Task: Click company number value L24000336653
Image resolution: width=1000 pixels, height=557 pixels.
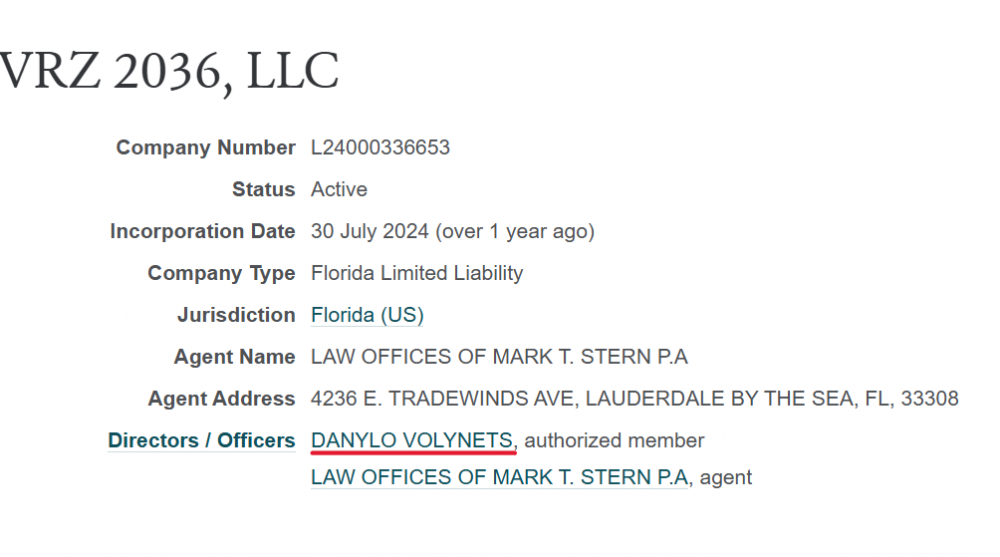Action: coord(380,148)
